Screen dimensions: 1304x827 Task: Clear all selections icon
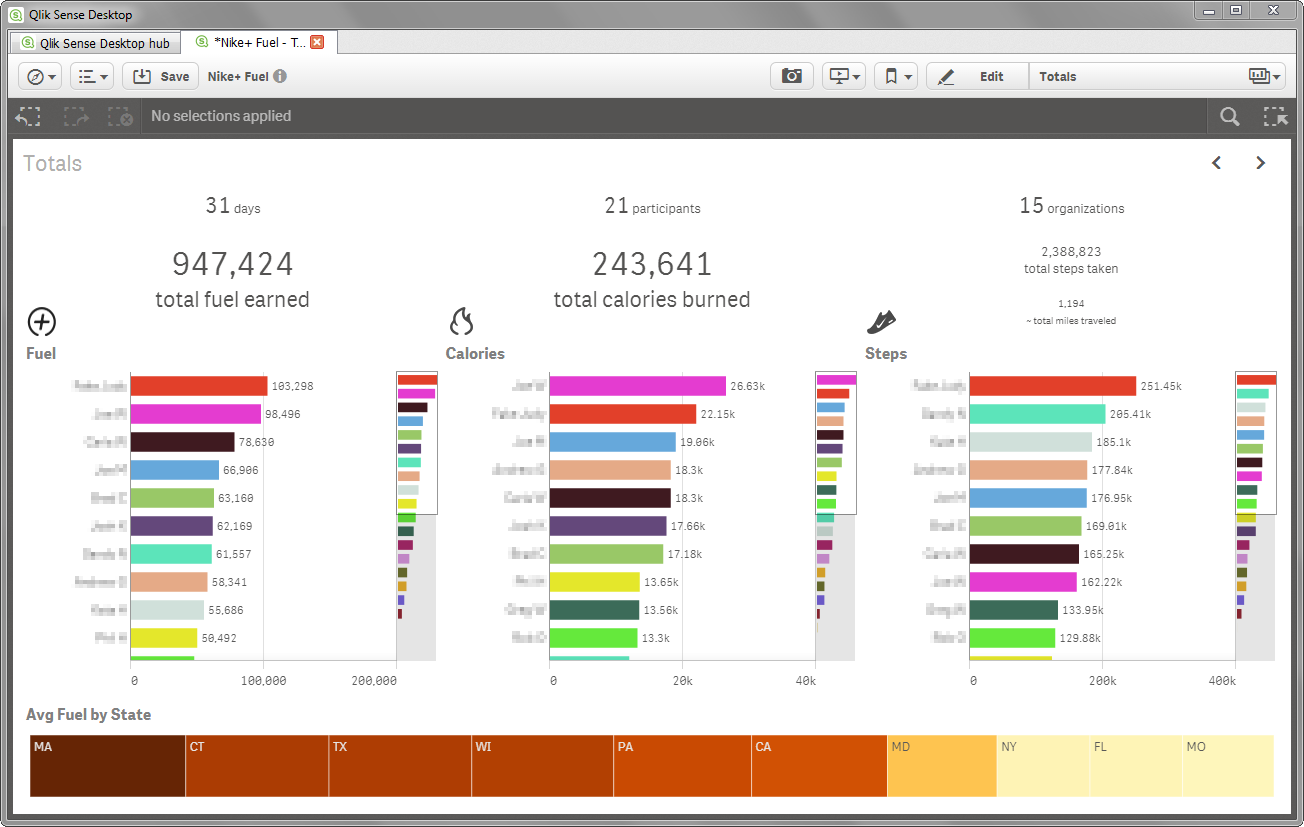(x=120, y=116)
